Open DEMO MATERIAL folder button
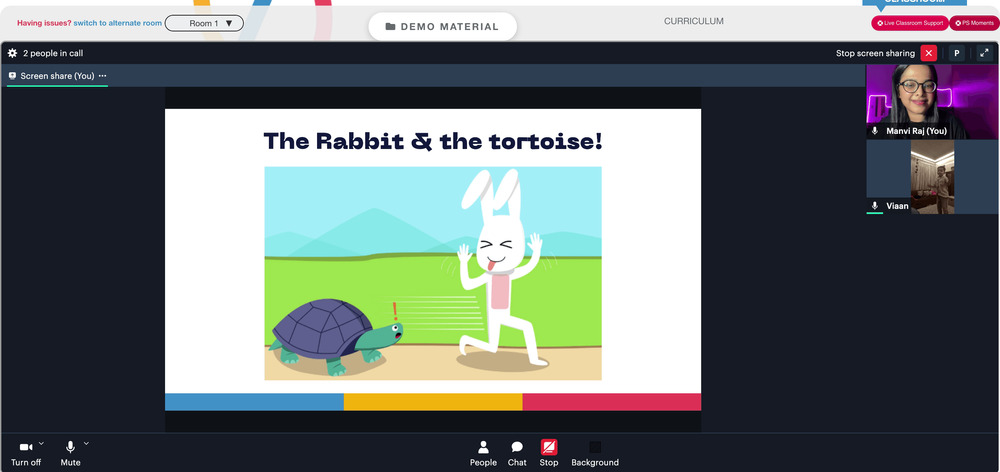 pyautogui.click(x=443, y=27)
